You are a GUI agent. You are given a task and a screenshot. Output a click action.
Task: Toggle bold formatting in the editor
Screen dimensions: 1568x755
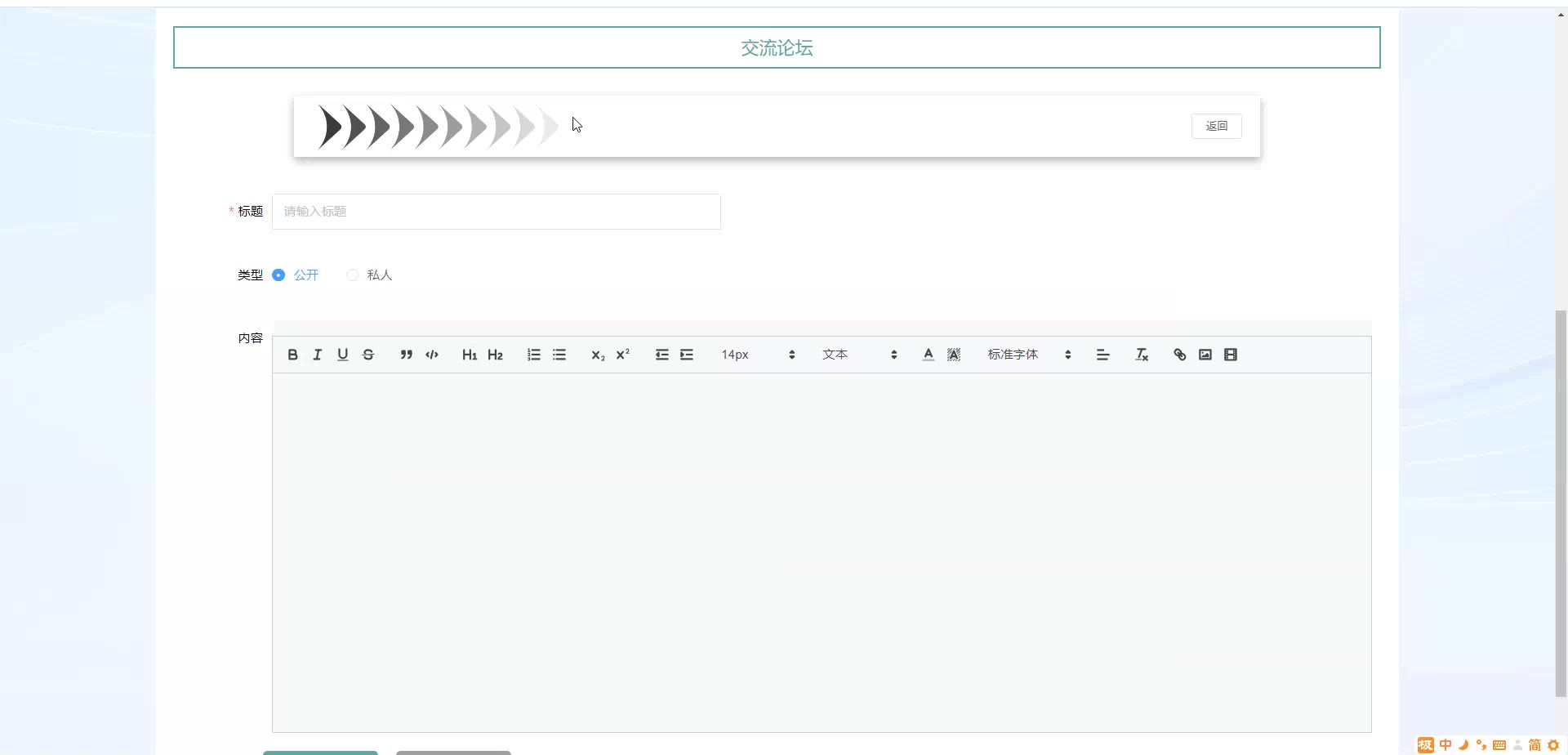[x=292, y=355]
